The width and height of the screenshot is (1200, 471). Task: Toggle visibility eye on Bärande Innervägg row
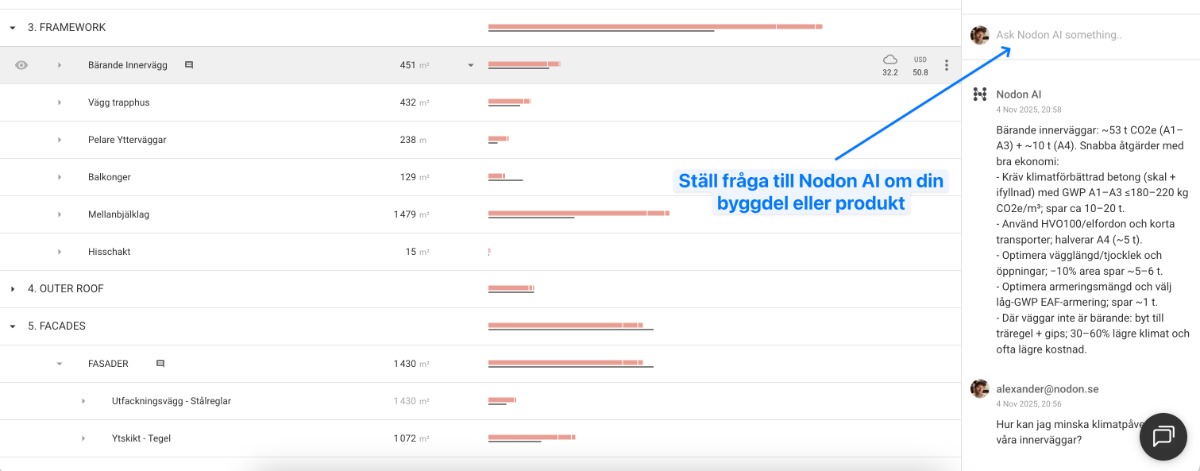coord(22,65)
